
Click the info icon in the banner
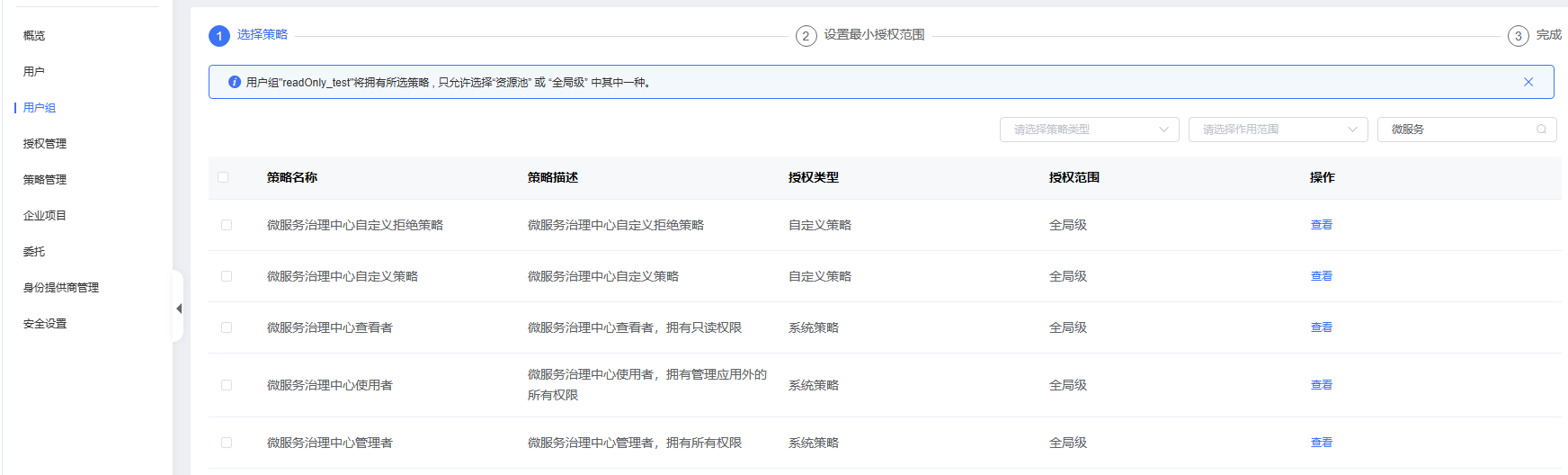coord(235,82)
